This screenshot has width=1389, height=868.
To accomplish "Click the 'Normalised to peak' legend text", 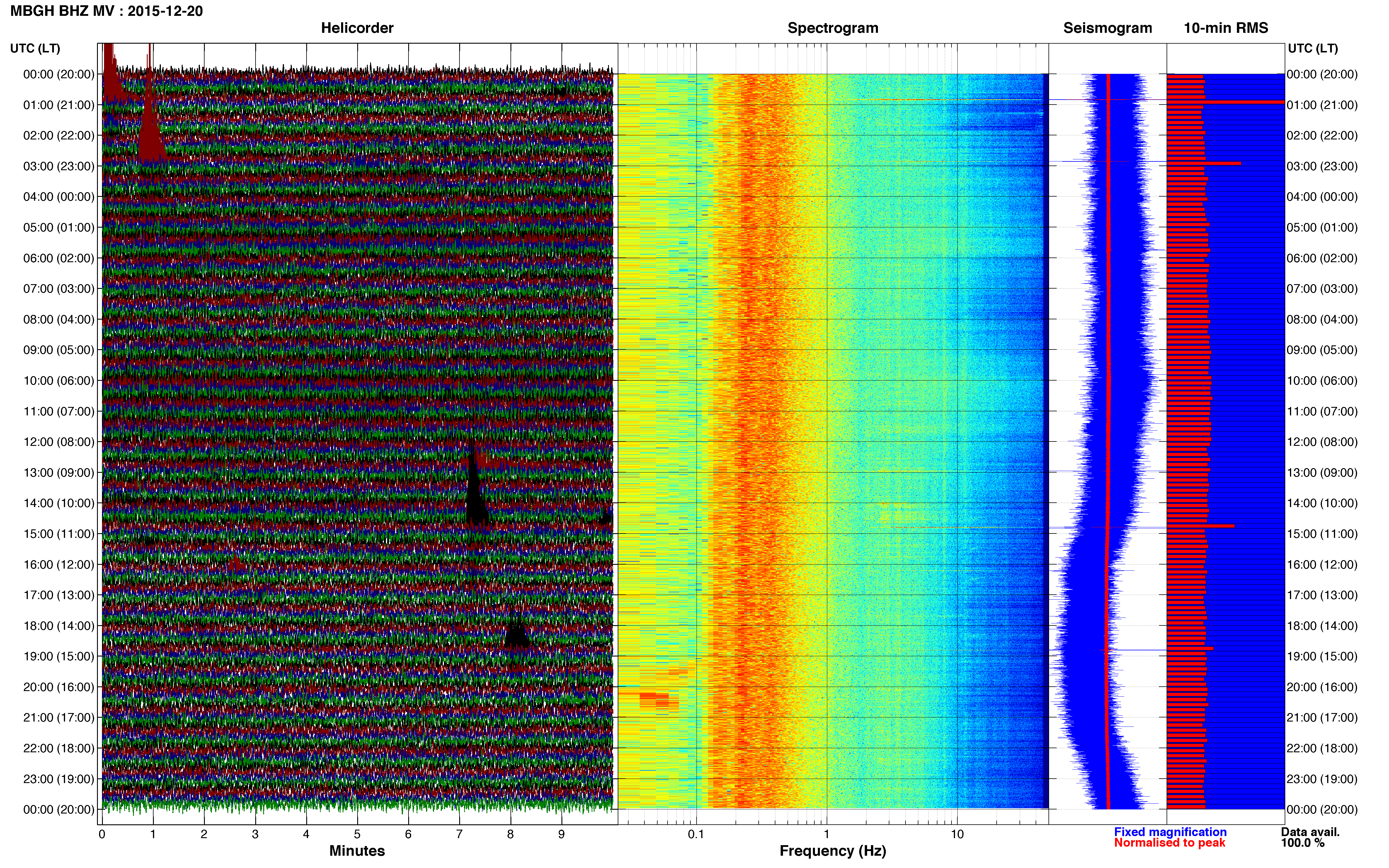I will [1170, 843].
